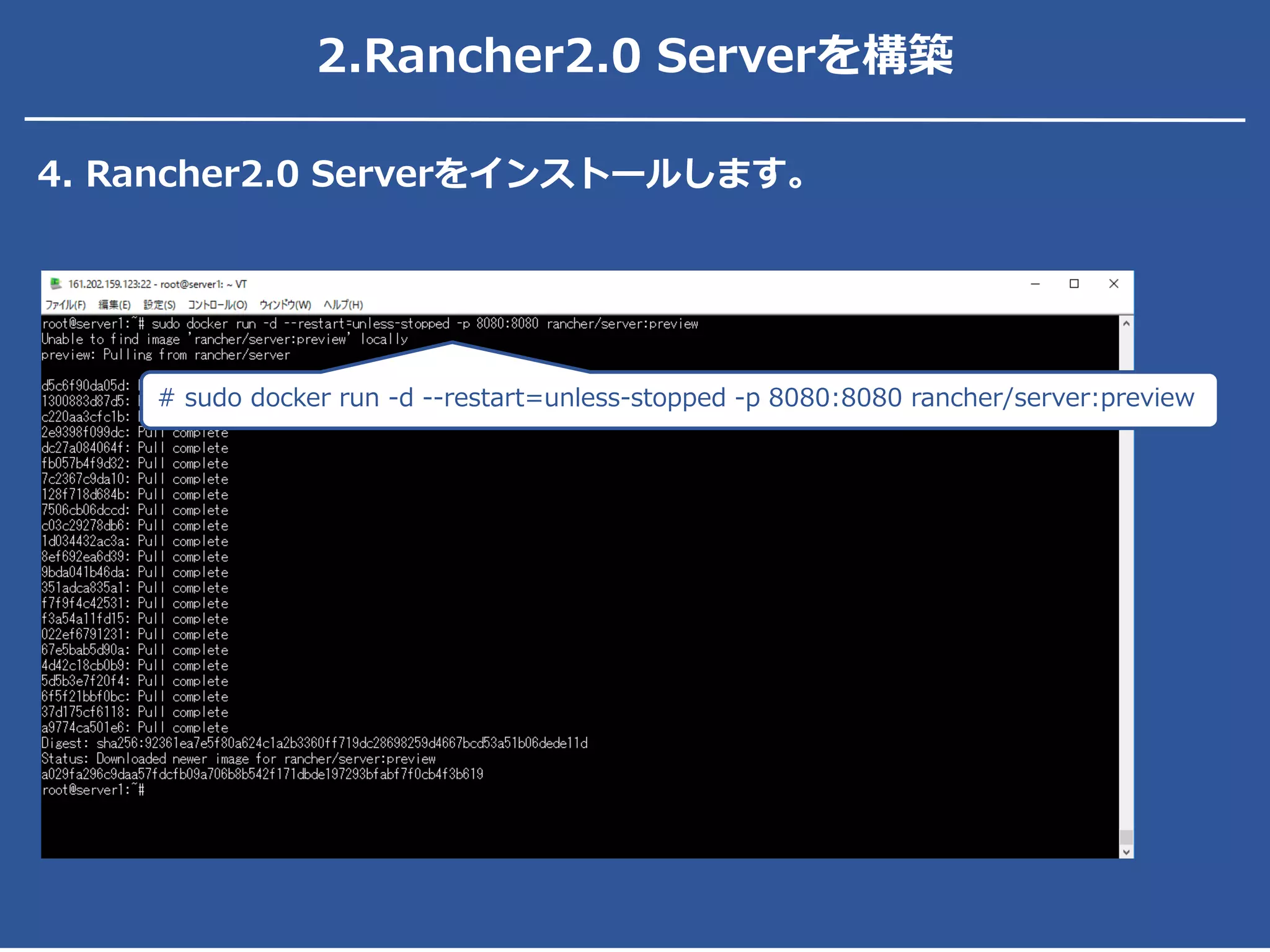Click the f3a54a11fd15 Pull complete line
Viewport: 1270px width, 952px height.
pos(135,619)
